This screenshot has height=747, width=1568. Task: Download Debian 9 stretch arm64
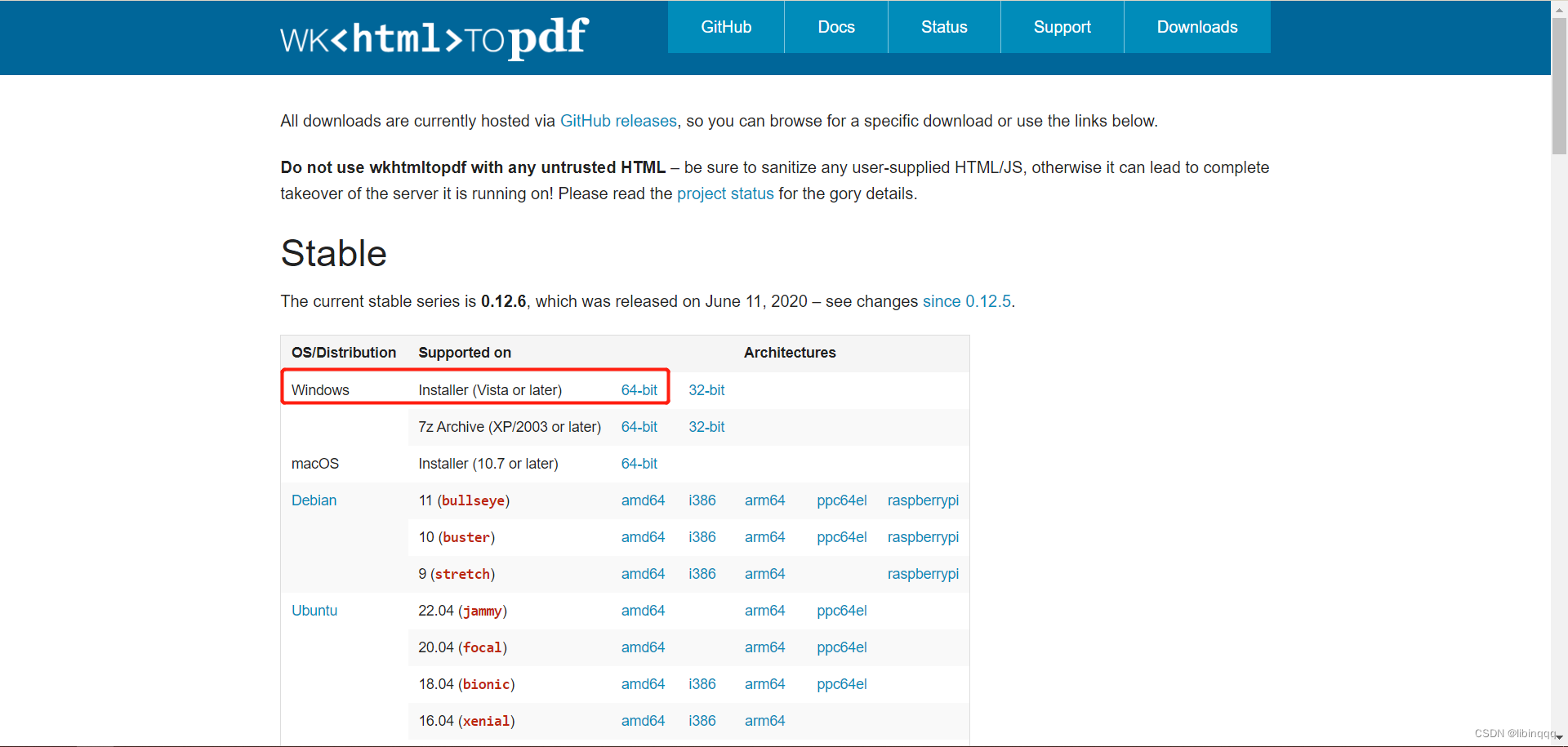tap(764, 574)
